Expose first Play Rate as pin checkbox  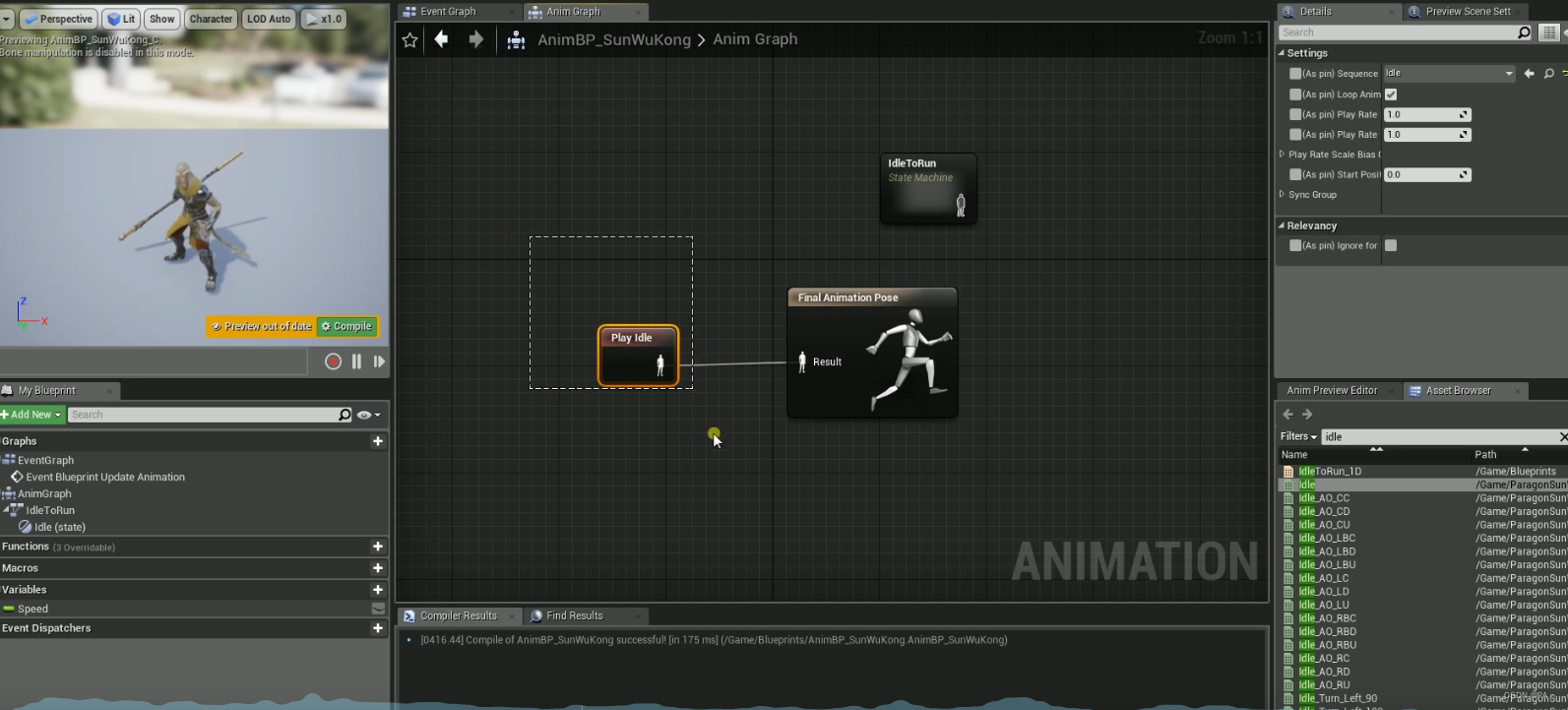(x=1295, y=114)
